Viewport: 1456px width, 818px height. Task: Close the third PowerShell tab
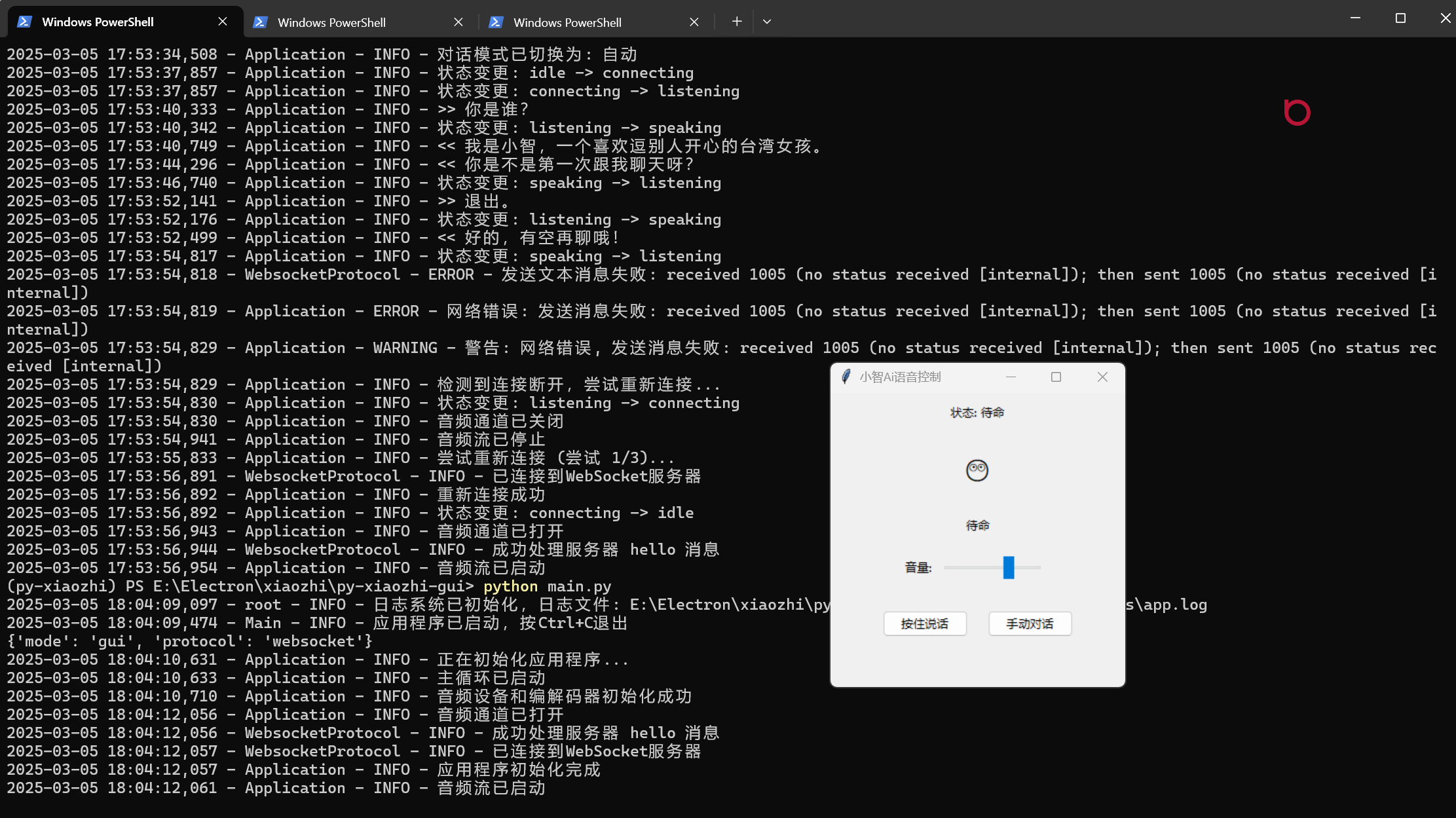pos(694,22)
